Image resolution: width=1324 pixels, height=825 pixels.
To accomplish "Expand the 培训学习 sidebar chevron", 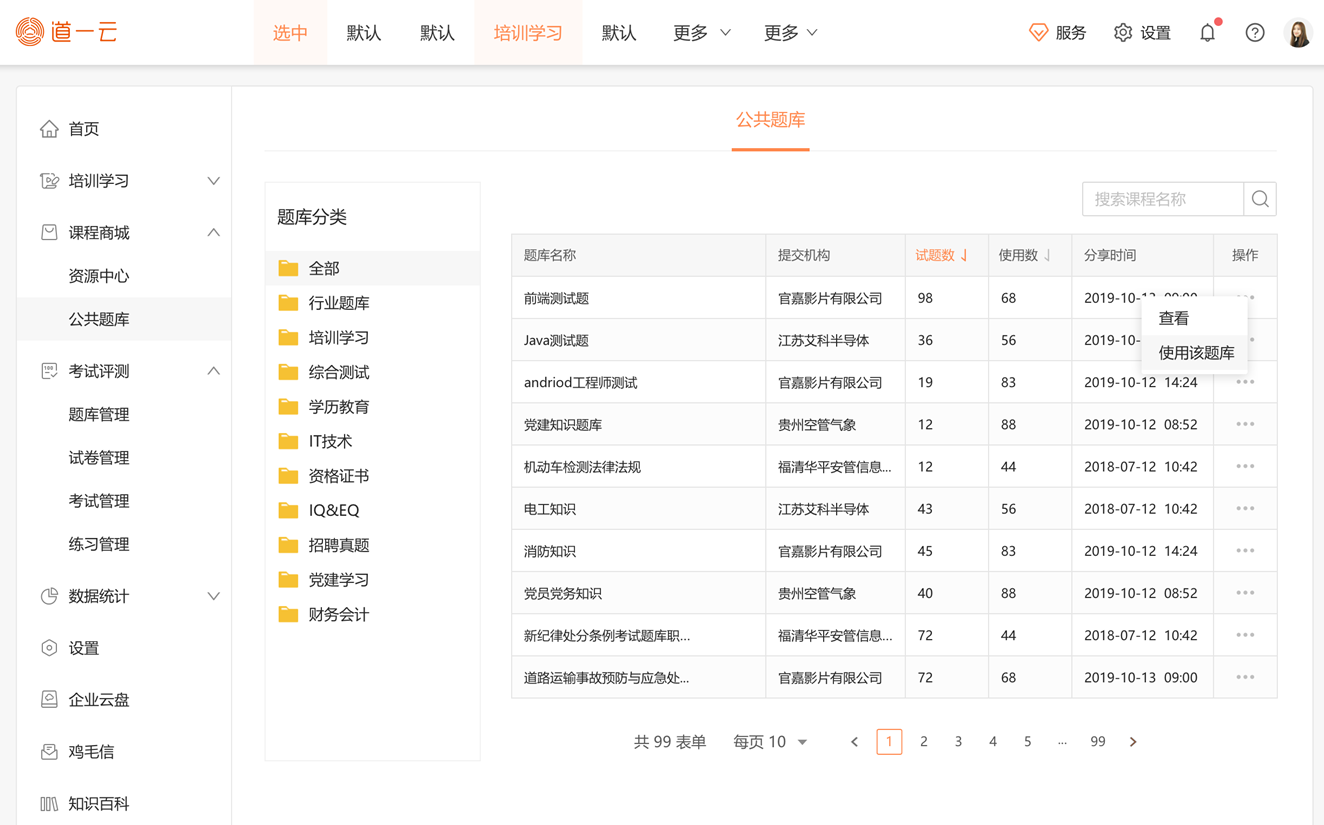I will pos(213,181).
